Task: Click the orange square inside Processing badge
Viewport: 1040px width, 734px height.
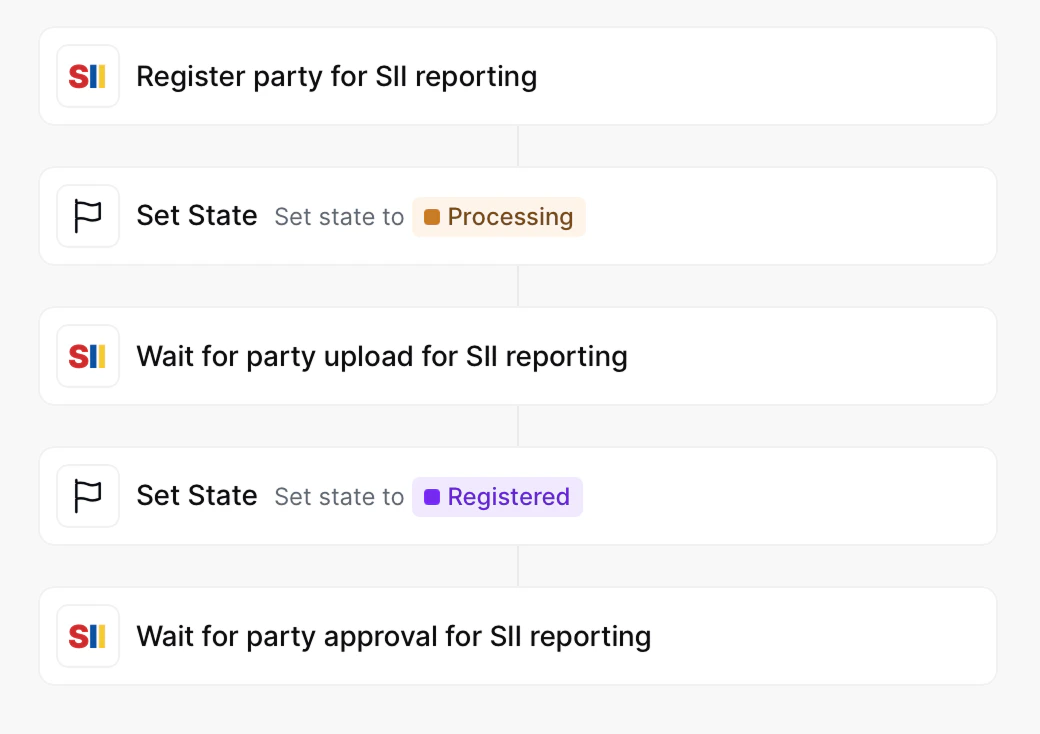Action: click(x=431, y=216)
